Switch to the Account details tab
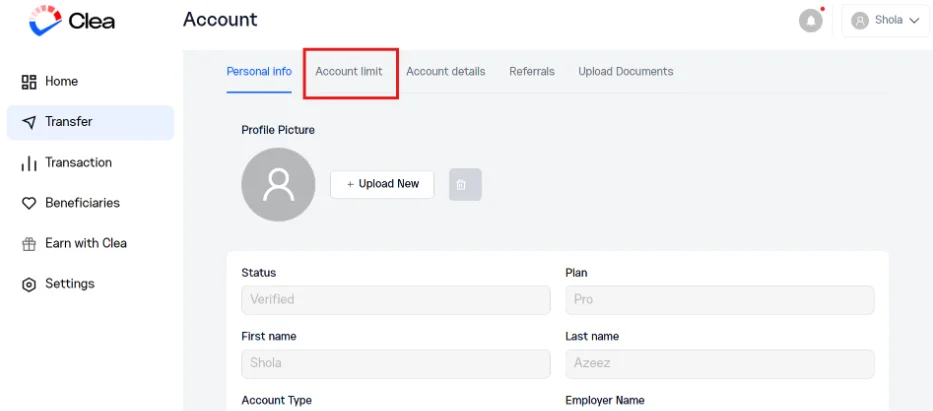Screen dimensions: 933x411 [446, 72]
